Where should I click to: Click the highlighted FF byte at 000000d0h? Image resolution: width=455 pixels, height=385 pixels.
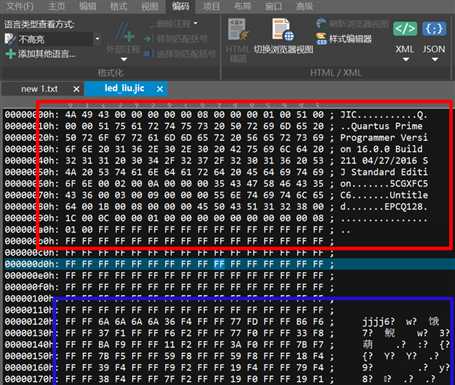219,264
